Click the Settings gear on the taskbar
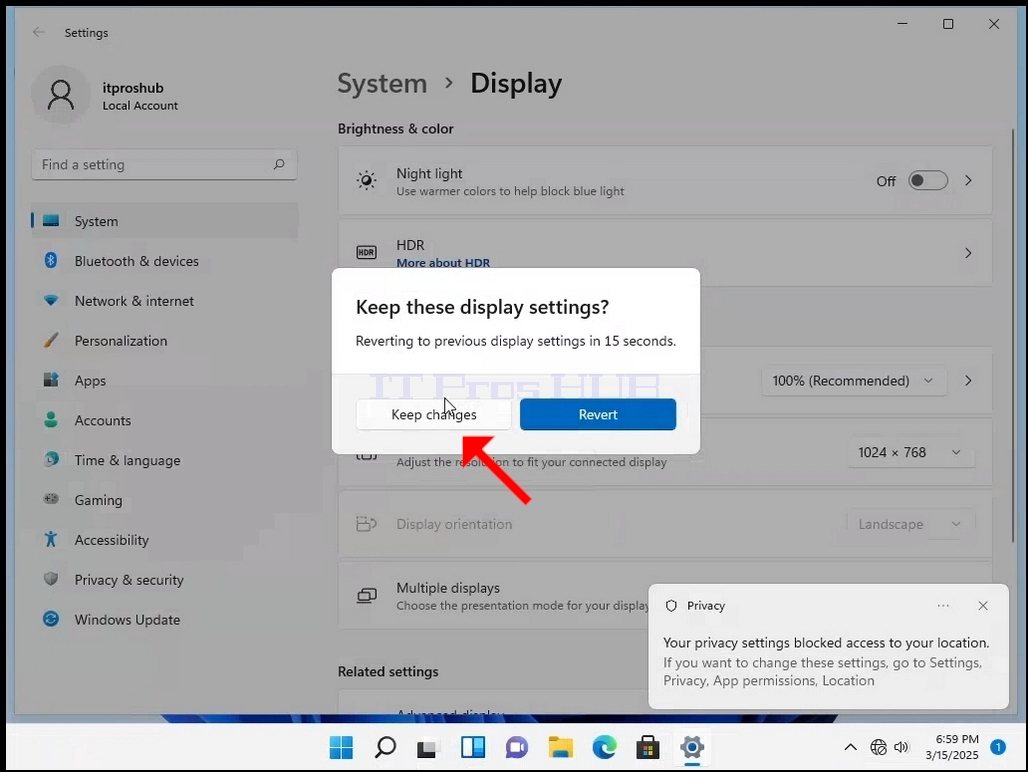 [692, 747]
